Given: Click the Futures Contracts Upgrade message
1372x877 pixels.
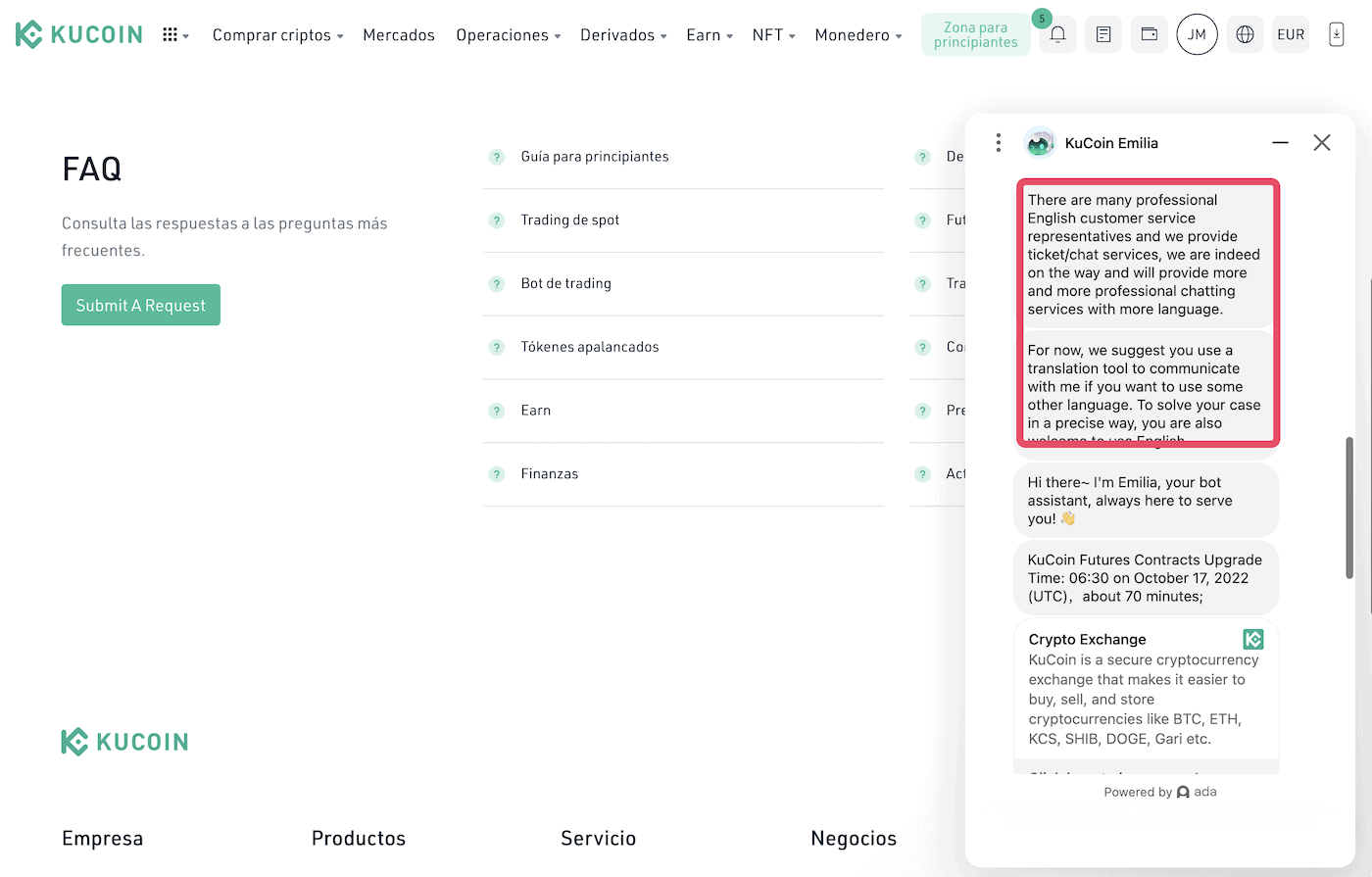Looking at the screenshot, I should tap(1146, 578).
